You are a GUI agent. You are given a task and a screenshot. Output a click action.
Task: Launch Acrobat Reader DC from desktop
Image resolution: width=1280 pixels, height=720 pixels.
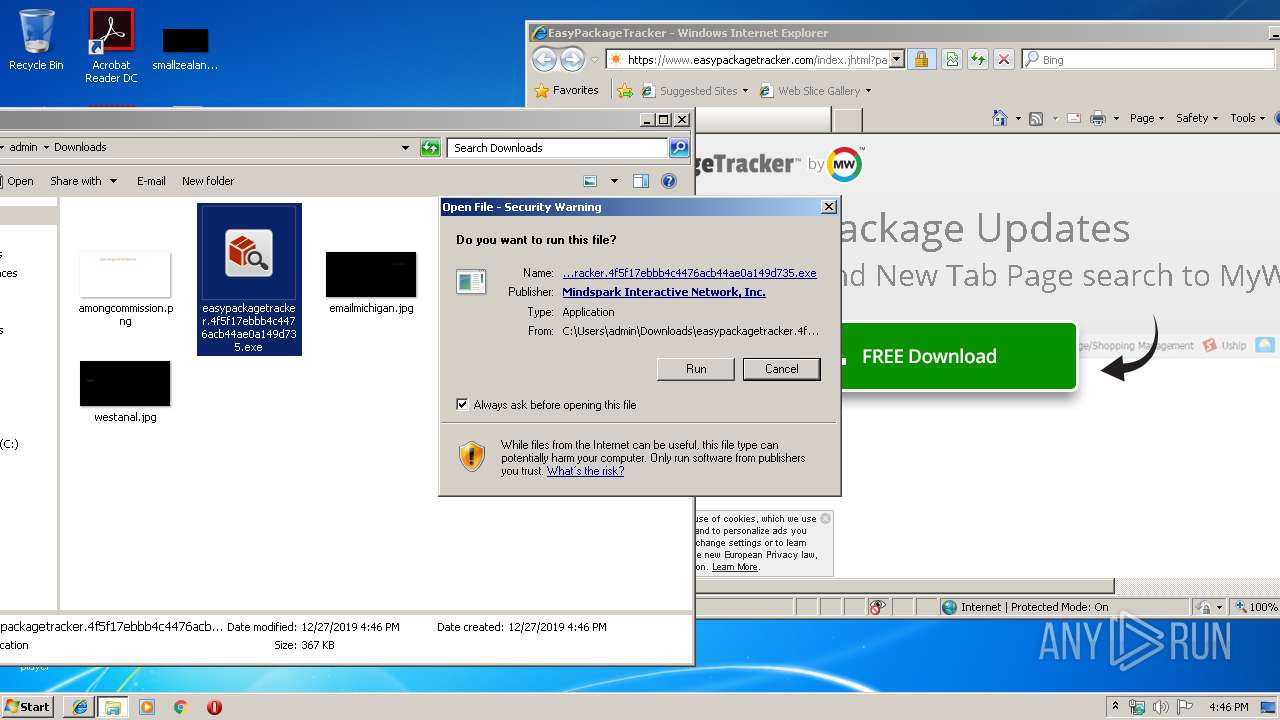click(111, 45)
